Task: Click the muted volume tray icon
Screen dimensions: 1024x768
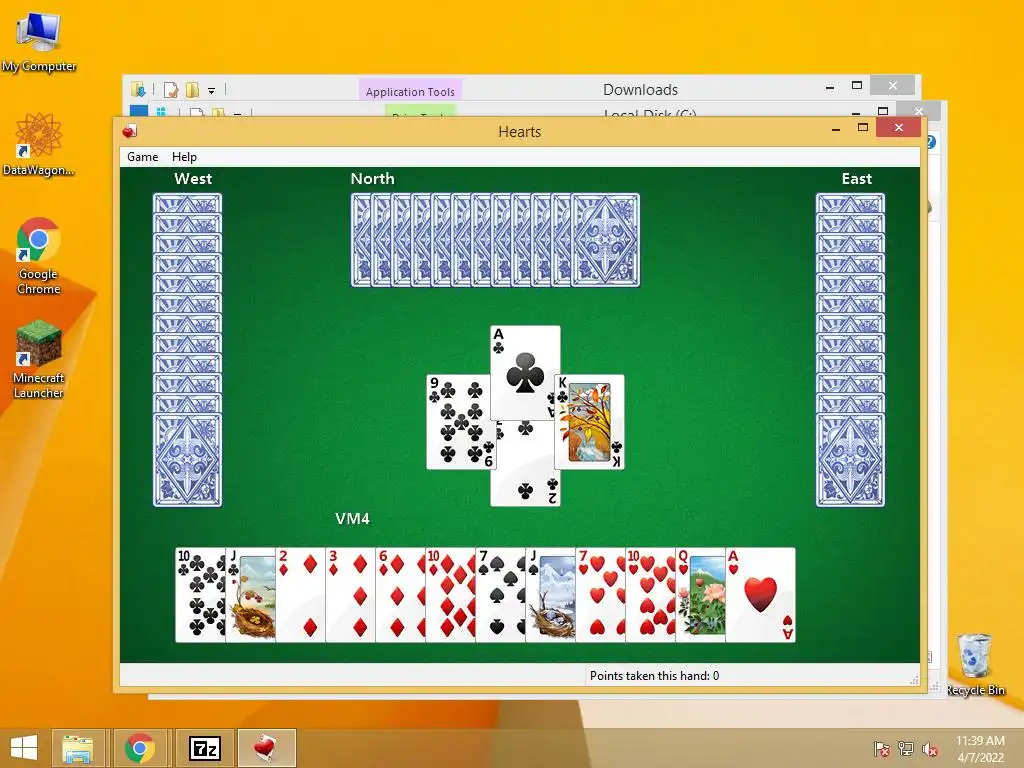Action: 930,749
